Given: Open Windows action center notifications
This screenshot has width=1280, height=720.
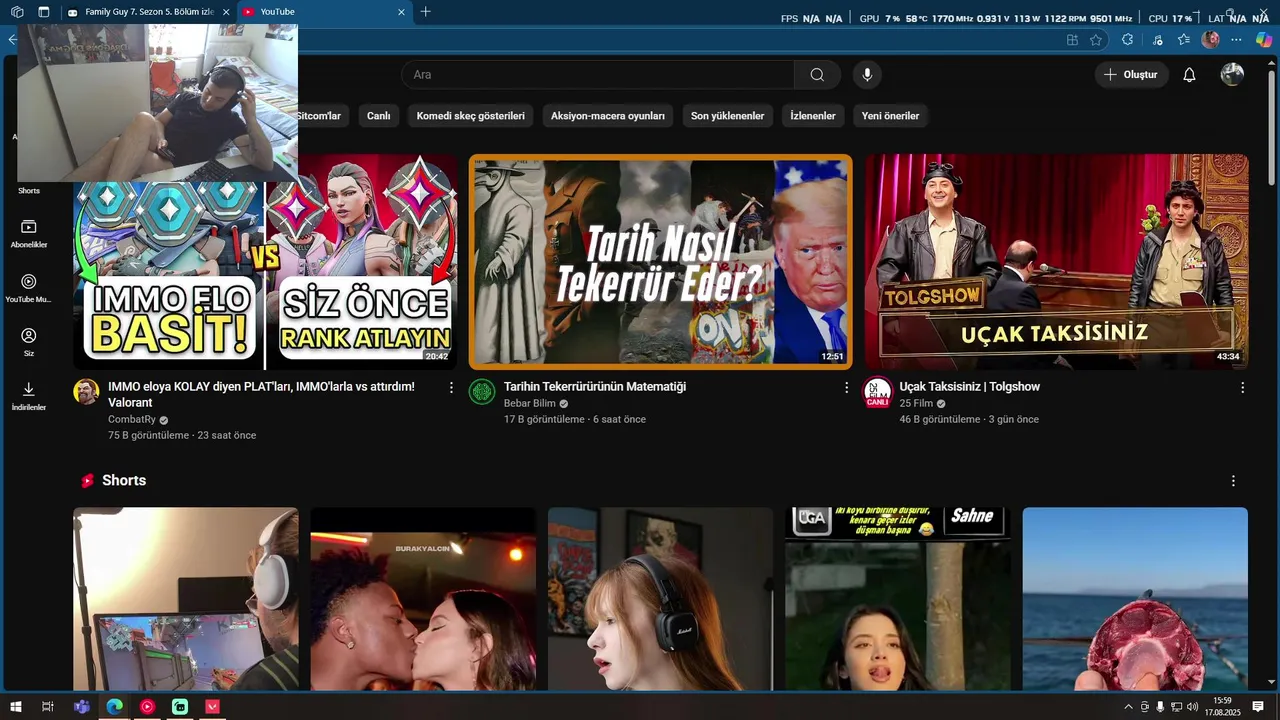Looking at the screenshot, I should (x=1258, y=706).
